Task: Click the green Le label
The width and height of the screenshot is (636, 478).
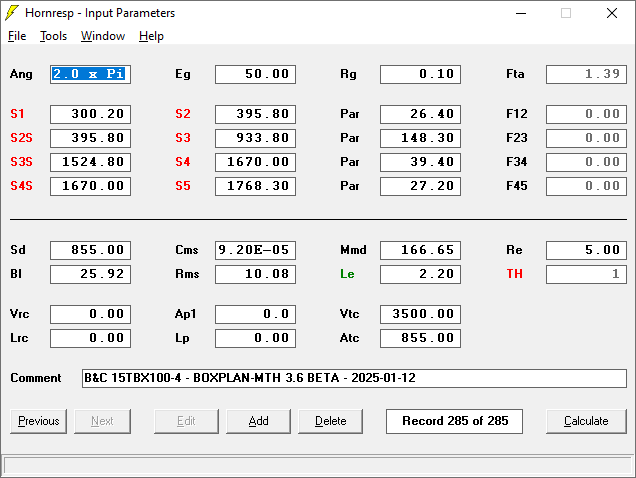Action: [x=347, y=274]
